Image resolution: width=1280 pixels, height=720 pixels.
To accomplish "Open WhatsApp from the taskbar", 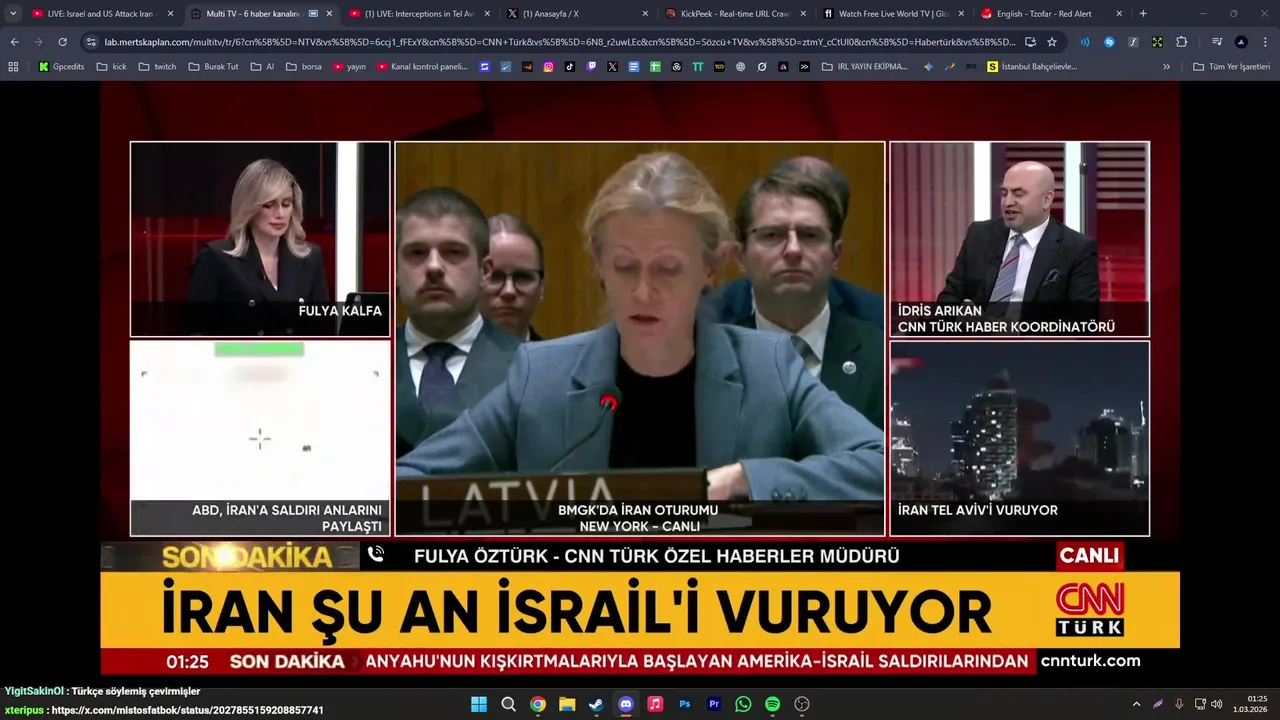I will click(743, 704).
